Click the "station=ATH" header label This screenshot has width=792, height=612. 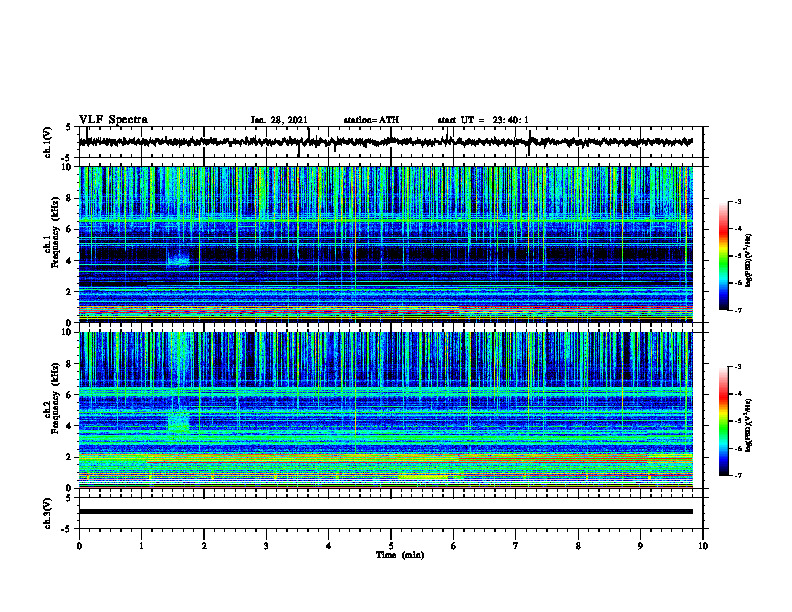click(x=371, y=120)
